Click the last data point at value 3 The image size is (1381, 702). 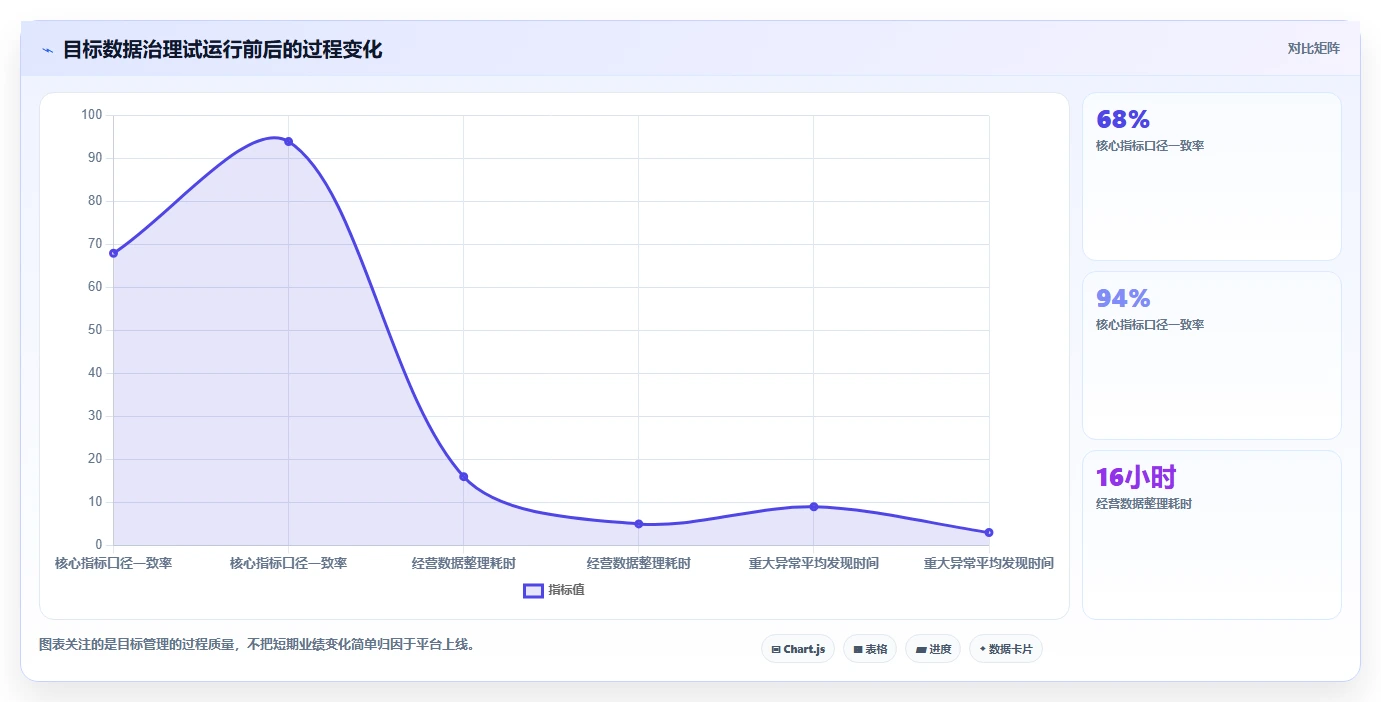click(x=989, y=532)
